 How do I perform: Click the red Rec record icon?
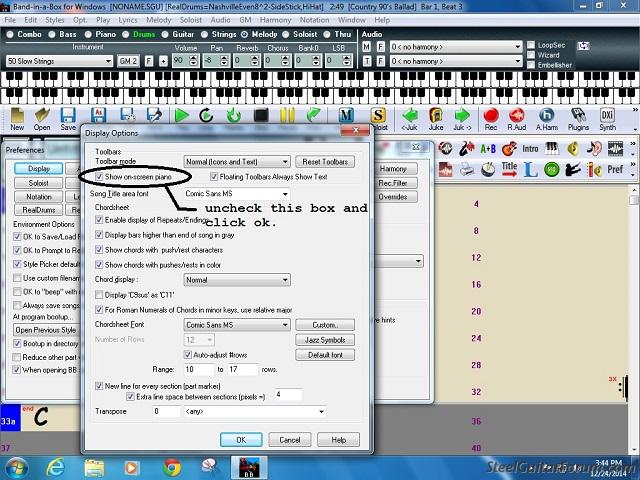click(x=491, y=119)
